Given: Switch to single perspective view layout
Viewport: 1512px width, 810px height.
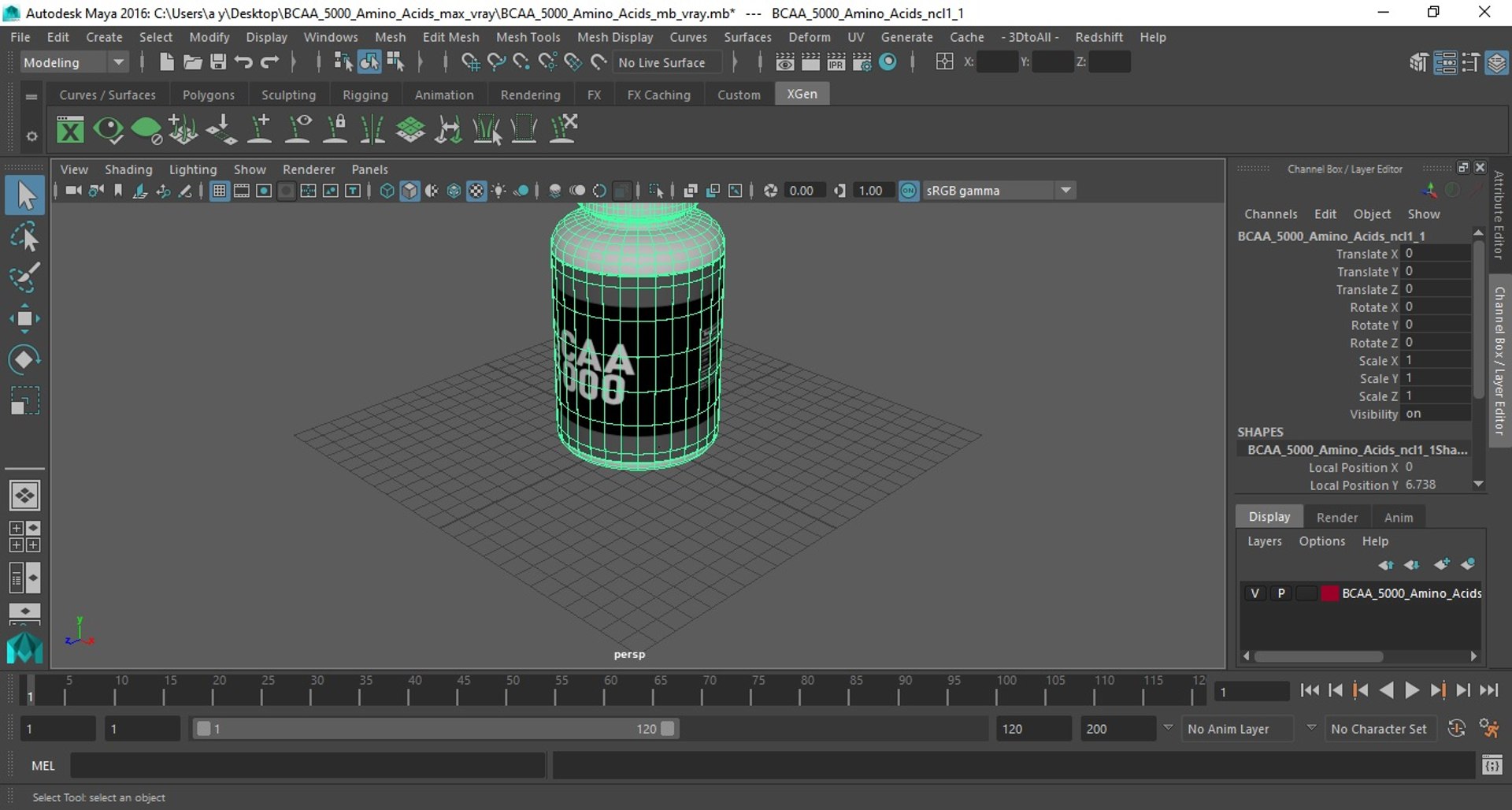Looking at the screenshot, I should coord(24,496).
